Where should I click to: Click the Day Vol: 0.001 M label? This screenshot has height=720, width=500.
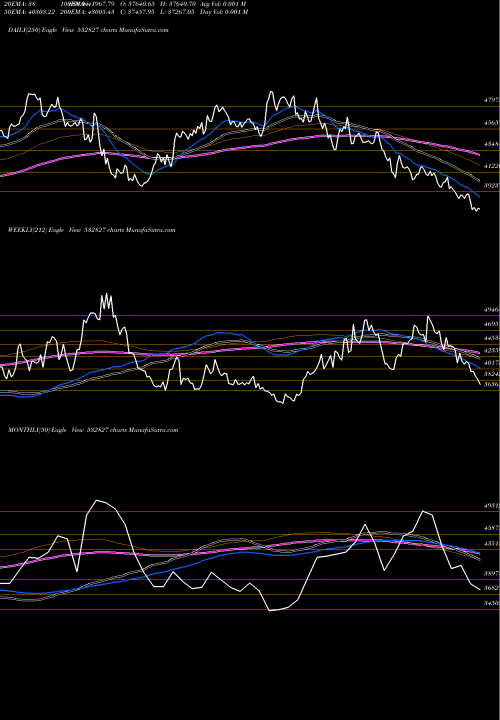pyautogui.click(x=224, y=12)
